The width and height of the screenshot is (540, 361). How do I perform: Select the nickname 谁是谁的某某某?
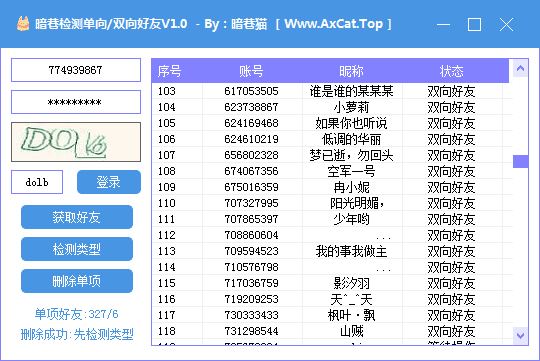(351, 91)
